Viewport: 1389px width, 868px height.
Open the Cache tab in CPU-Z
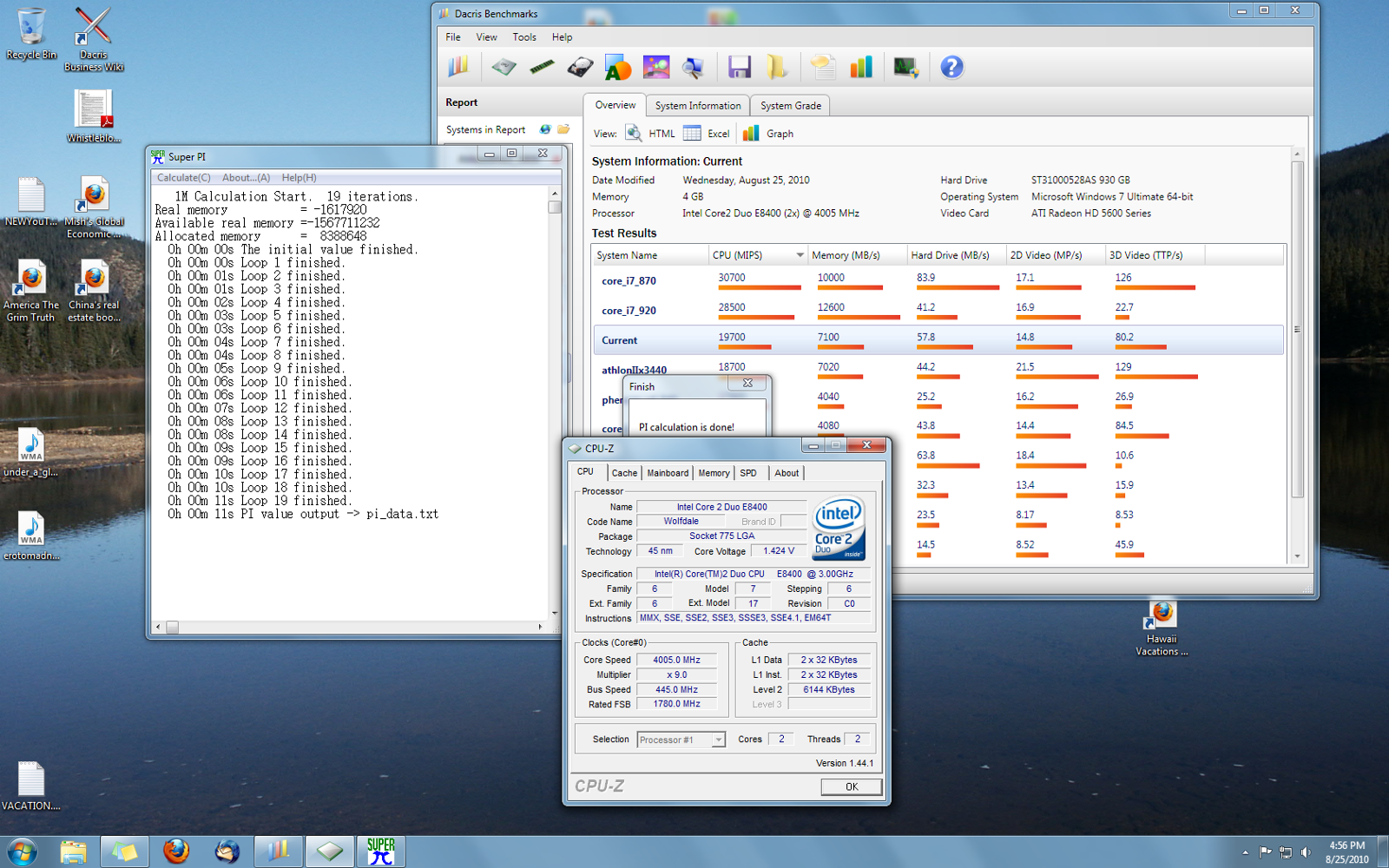pyautogui.click(x=624, y=473)
